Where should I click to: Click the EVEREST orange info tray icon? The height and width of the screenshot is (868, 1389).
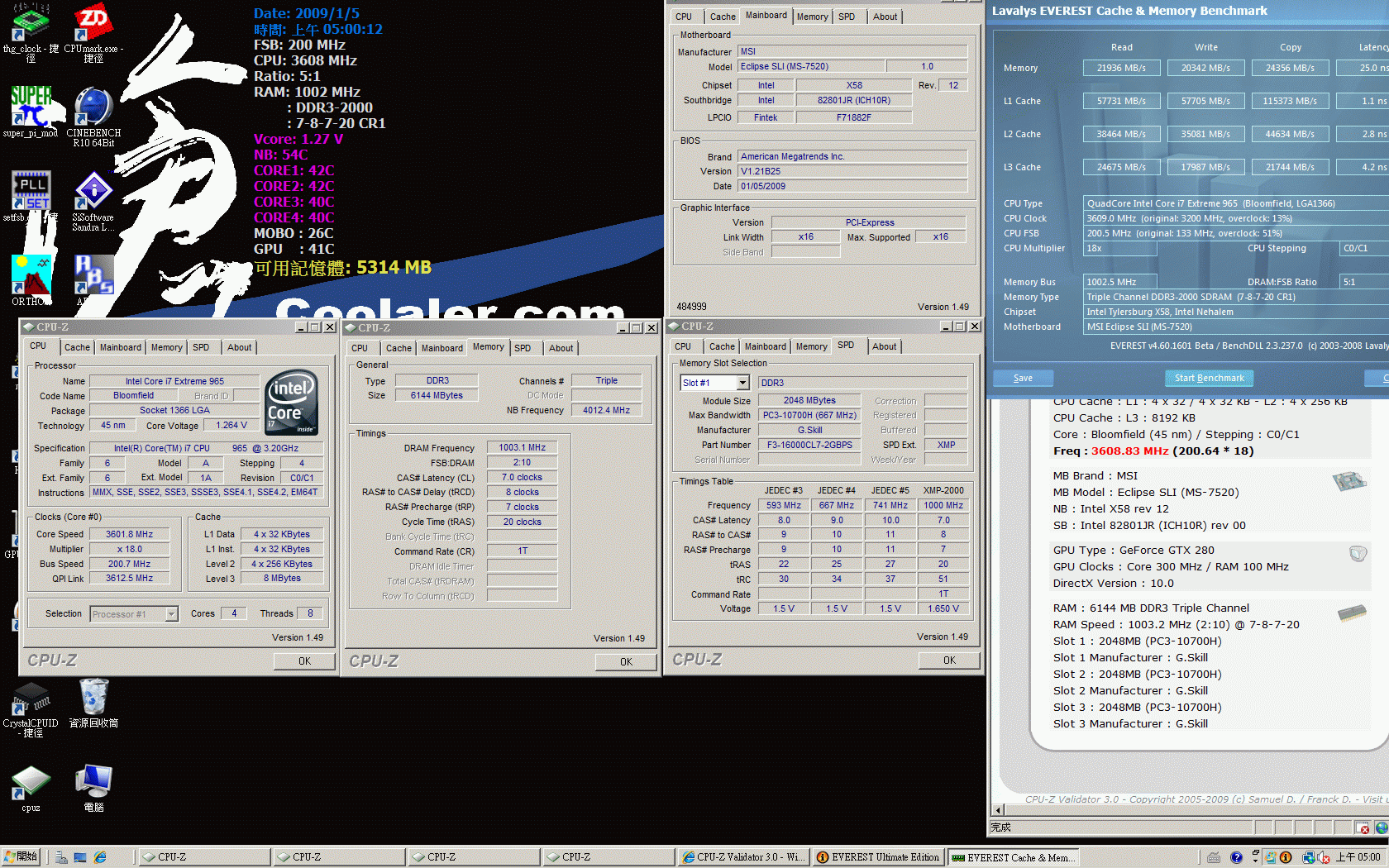tap(1286, 857)
